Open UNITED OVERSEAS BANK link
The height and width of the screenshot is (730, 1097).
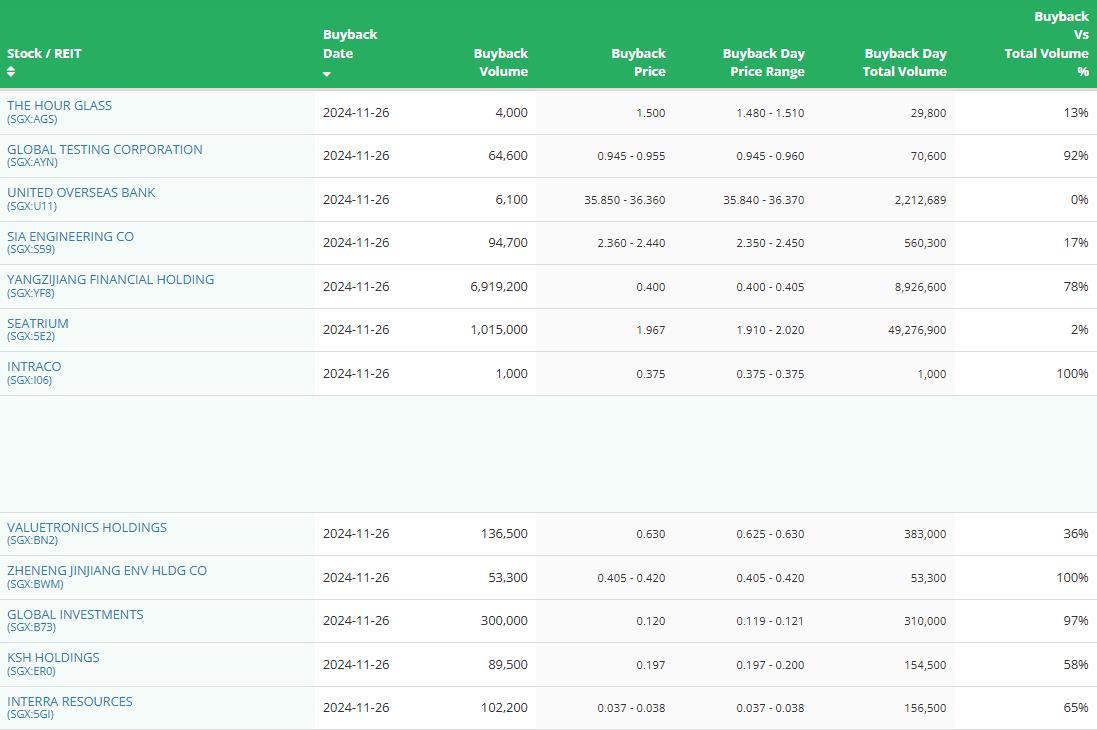click(x=81, y=192)
